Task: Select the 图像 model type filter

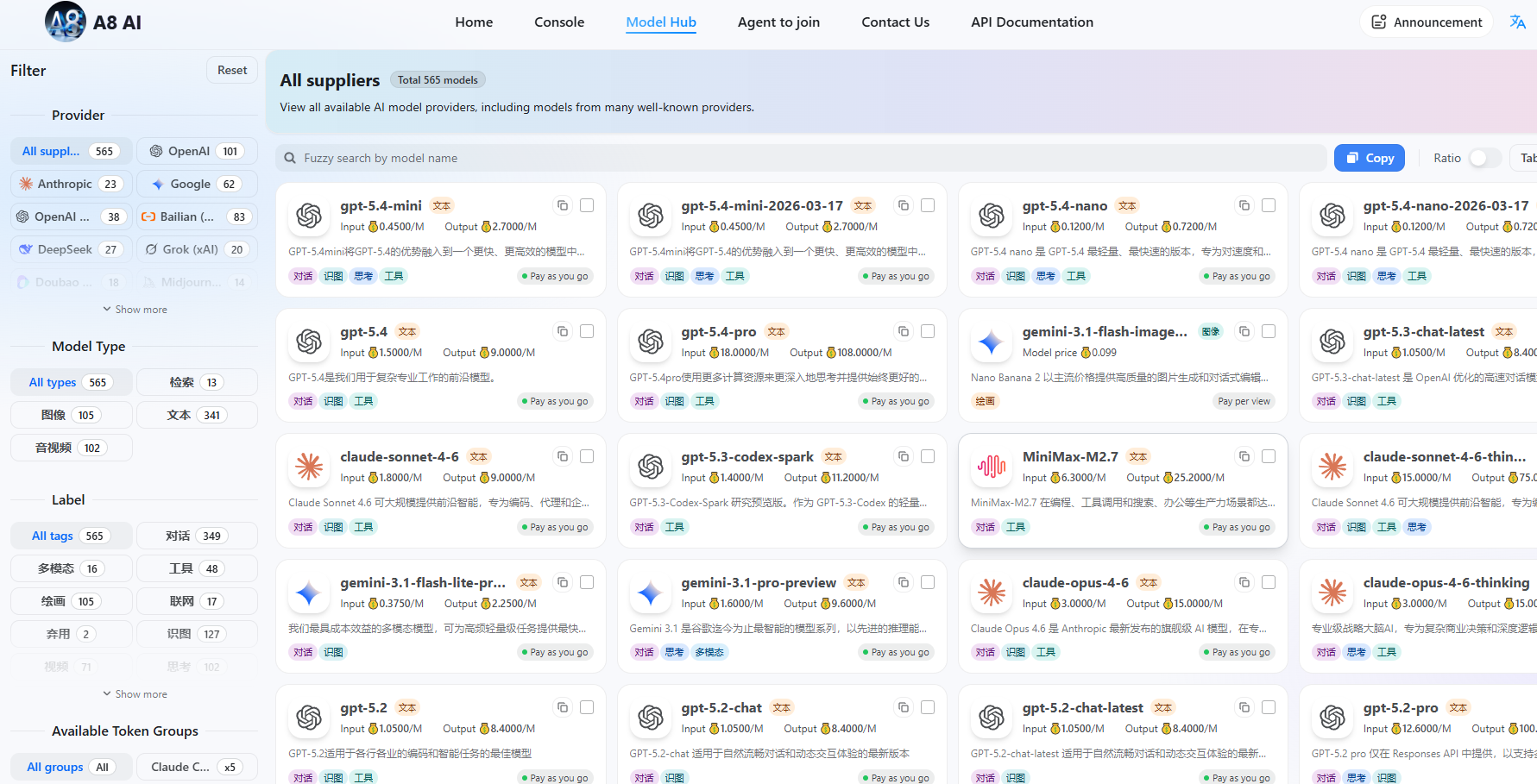Action: [x=72, y=415]
